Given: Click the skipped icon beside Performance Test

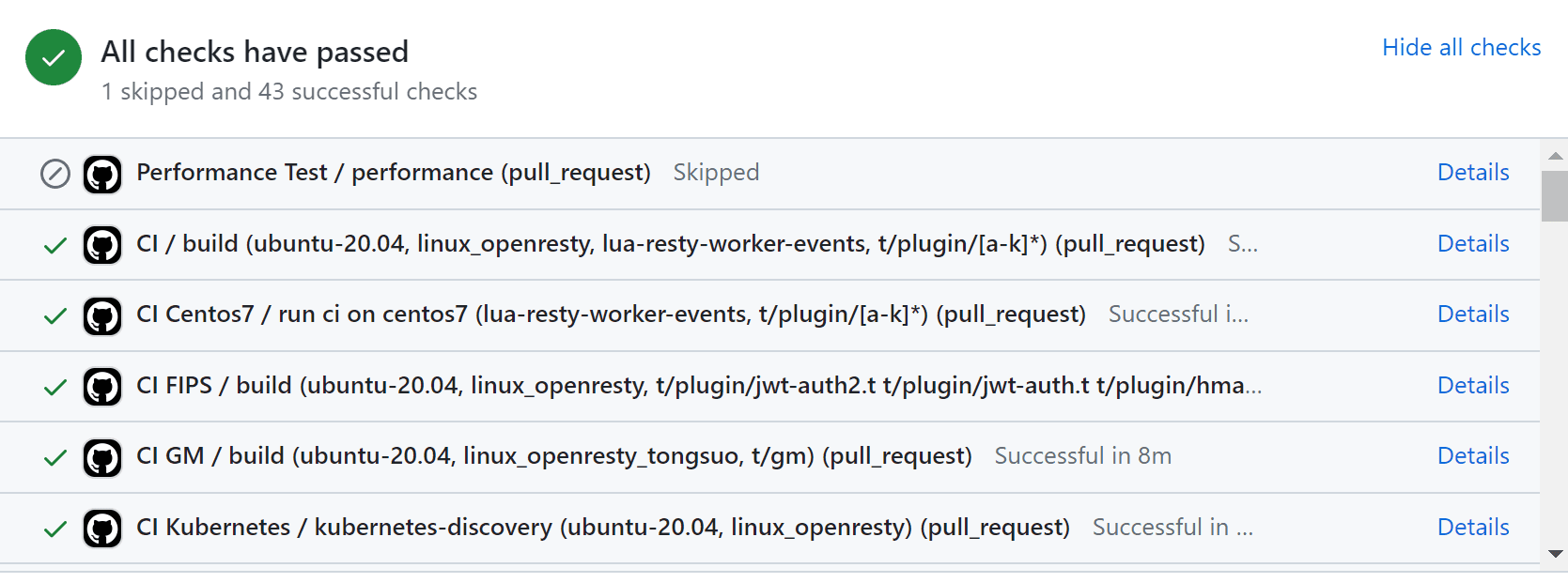Looking at the screenshot, I should (x=55, y=174).
